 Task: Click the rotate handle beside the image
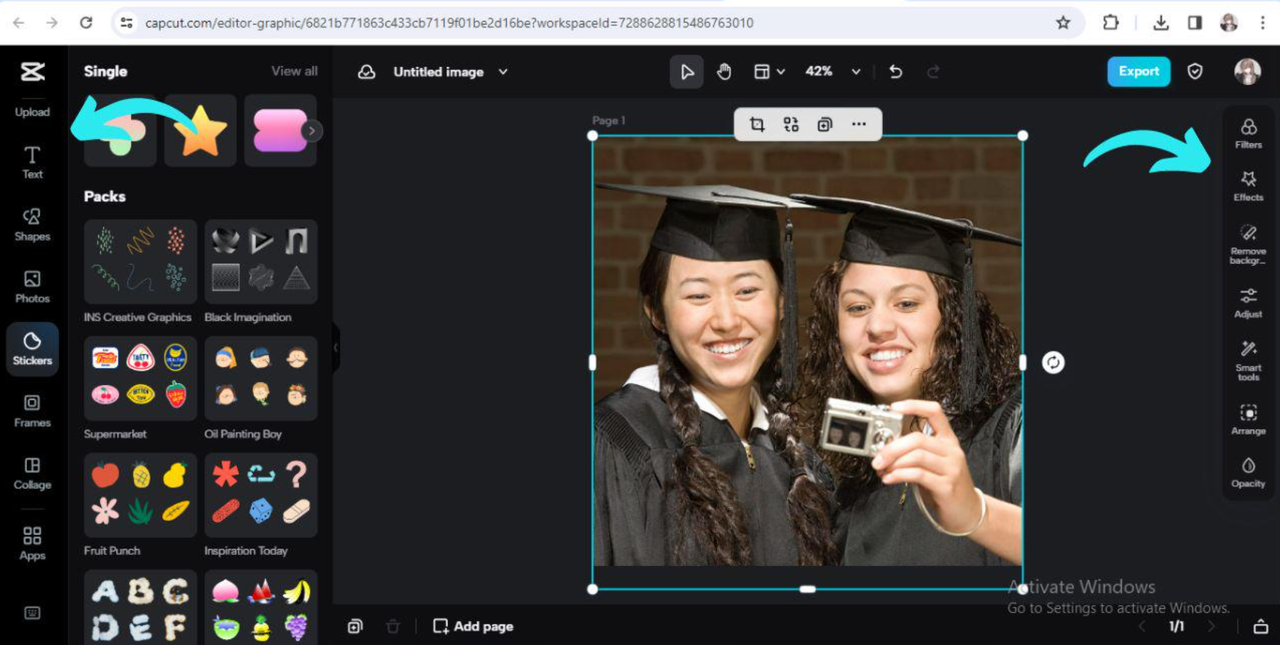1053,362
